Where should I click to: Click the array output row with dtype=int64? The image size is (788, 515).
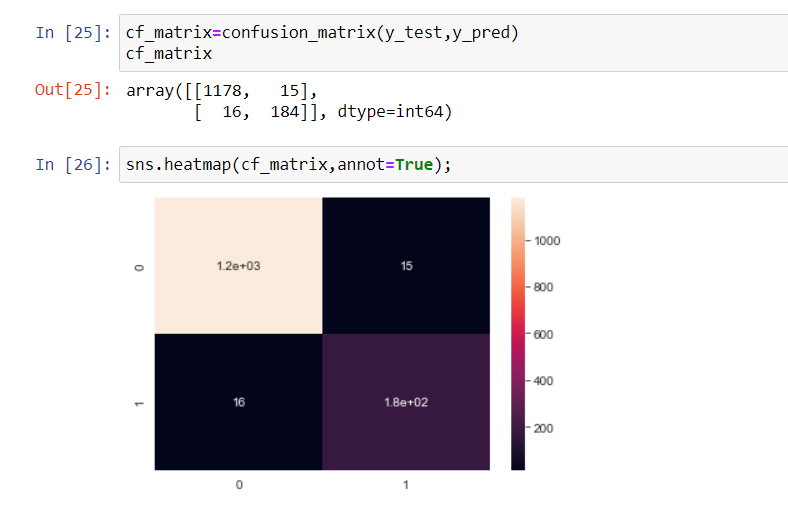323,112
